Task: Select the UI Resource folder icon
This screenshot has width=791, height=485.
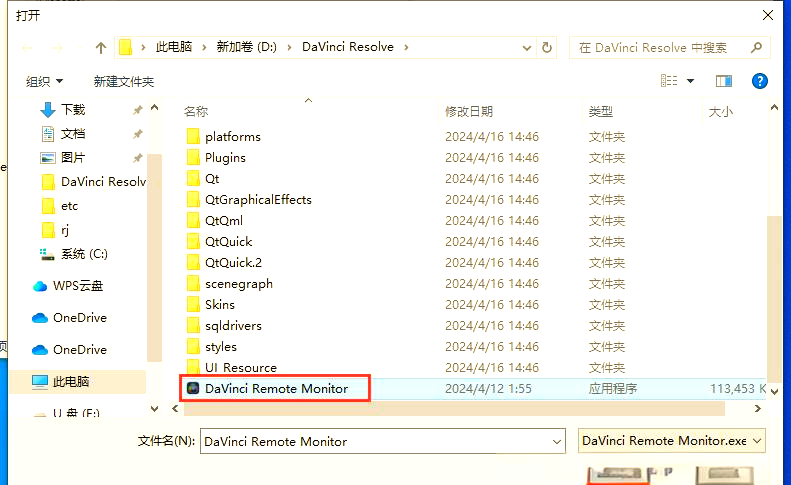Action: click(193, 367)
